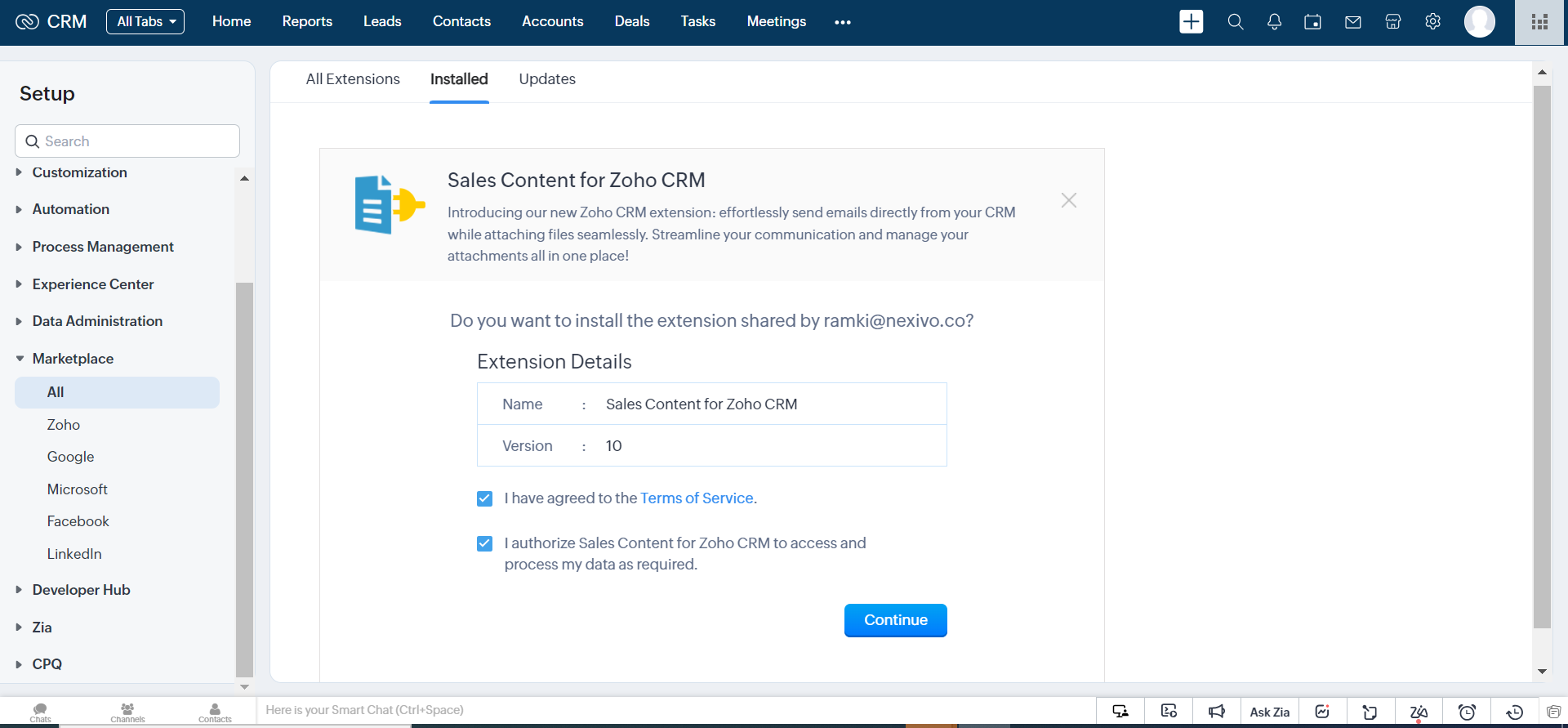Show more modules via three dots

click(x=843, y=22)
